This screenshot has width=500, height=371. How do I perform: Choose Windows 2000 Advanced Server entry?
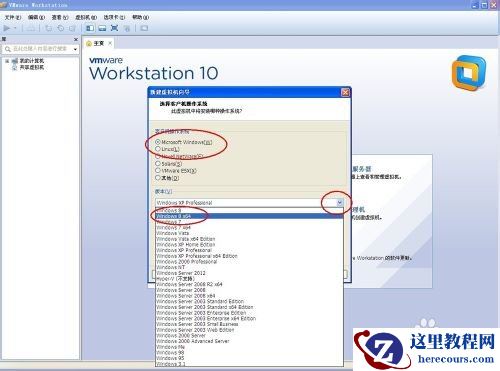click(x=249, y=341)
